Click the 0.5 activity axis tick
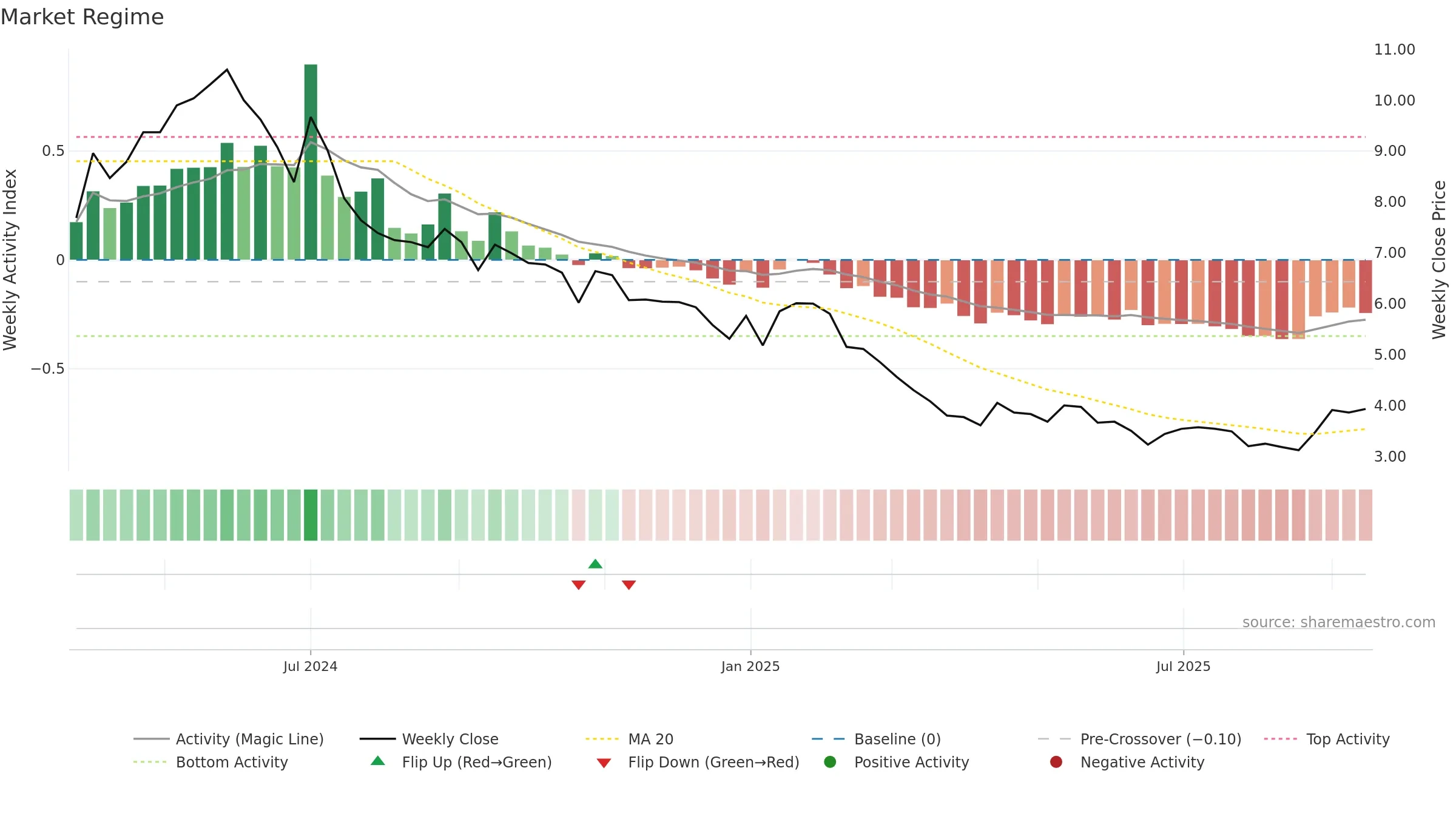 point(53,150)
